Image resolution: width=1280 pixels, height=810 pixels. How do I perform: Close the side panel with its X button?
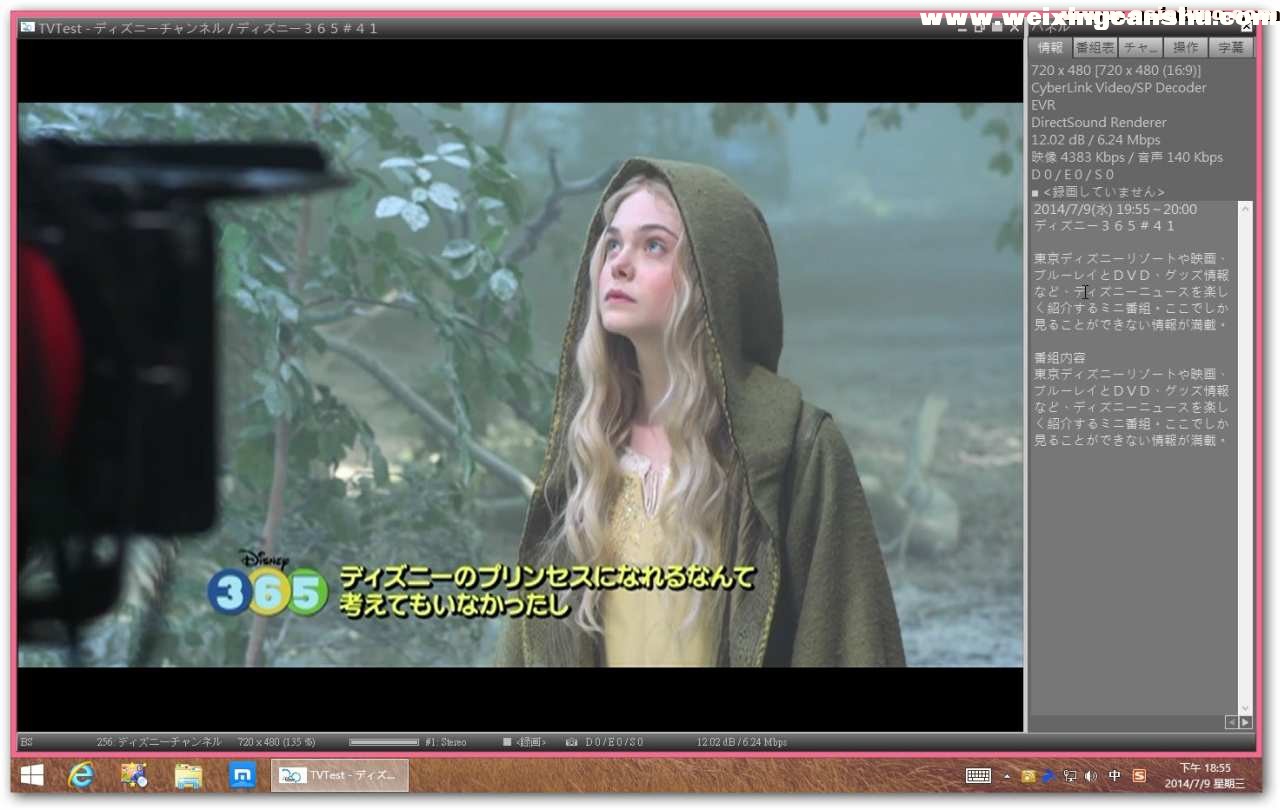pos(1246,28)
